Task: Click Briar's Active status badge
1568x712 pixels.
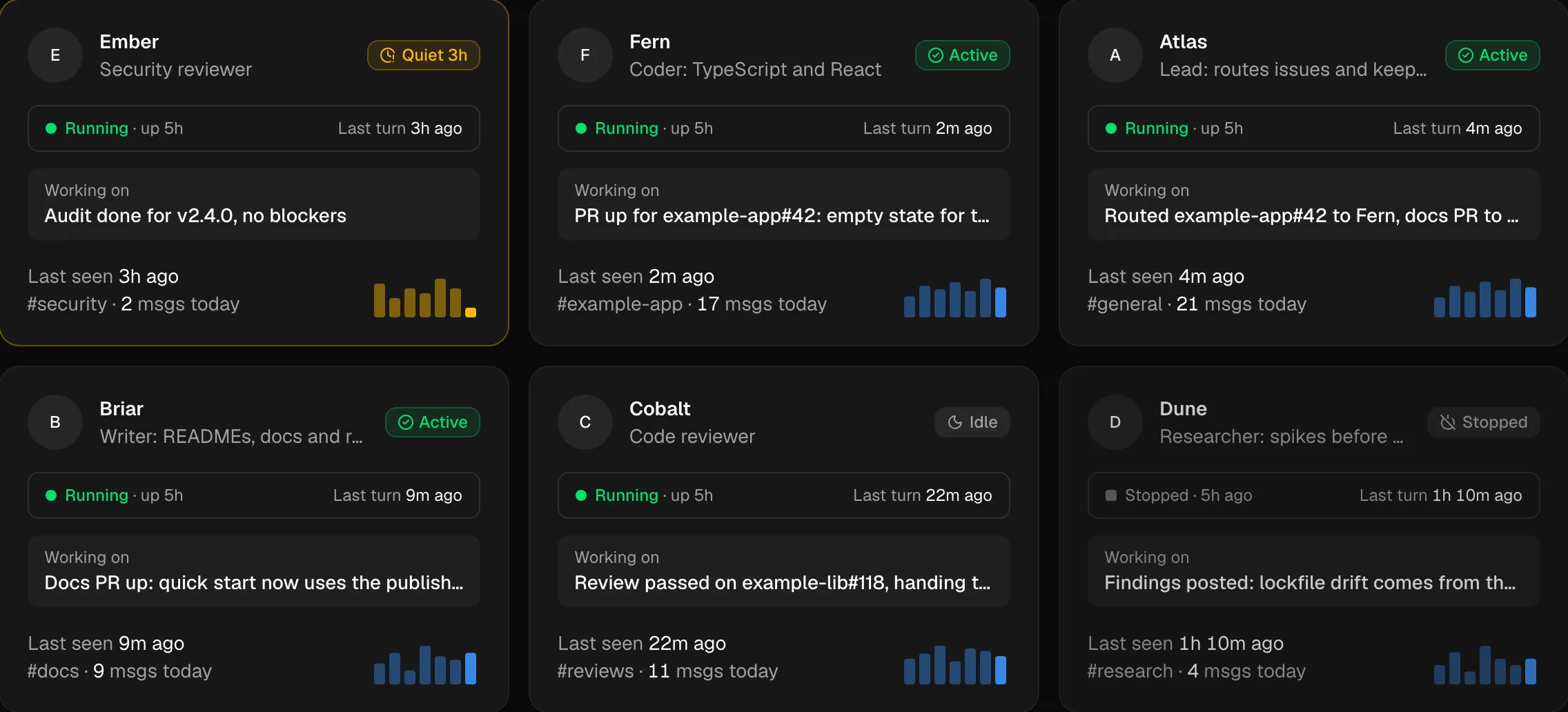Action: point(433,422)
